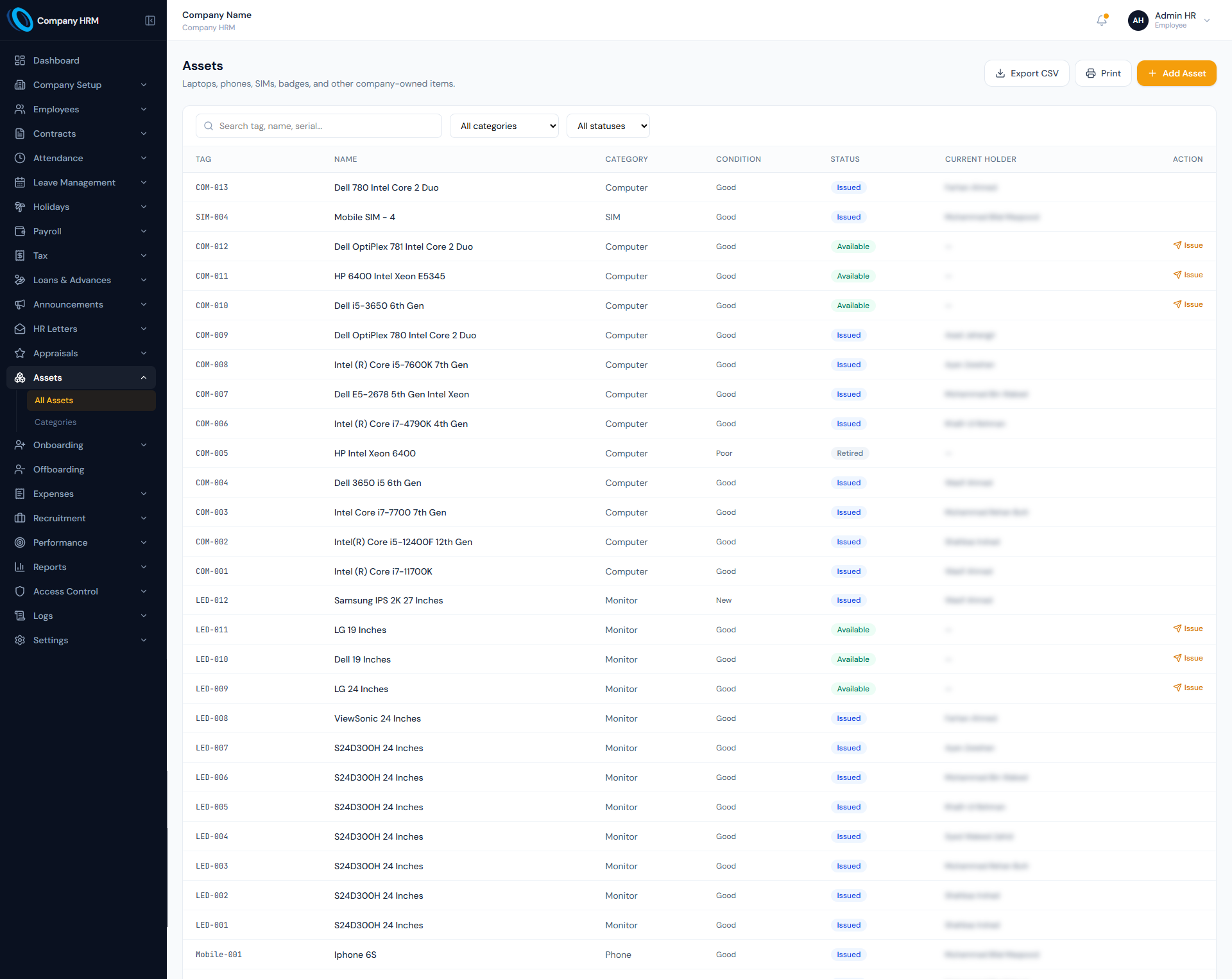Click the Announcements megaphone icon
The height and width of the screenshot is (979, 1232).
pyautogui.click(x=20, y=304)
